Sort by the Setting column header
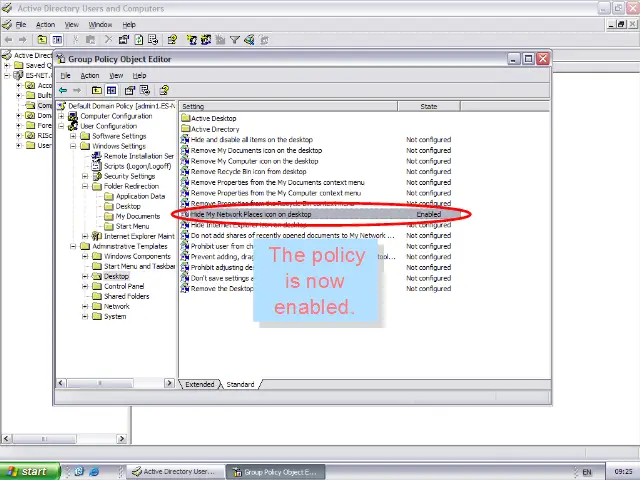Viewport: 640px width, 480px height. pos(289,106)
